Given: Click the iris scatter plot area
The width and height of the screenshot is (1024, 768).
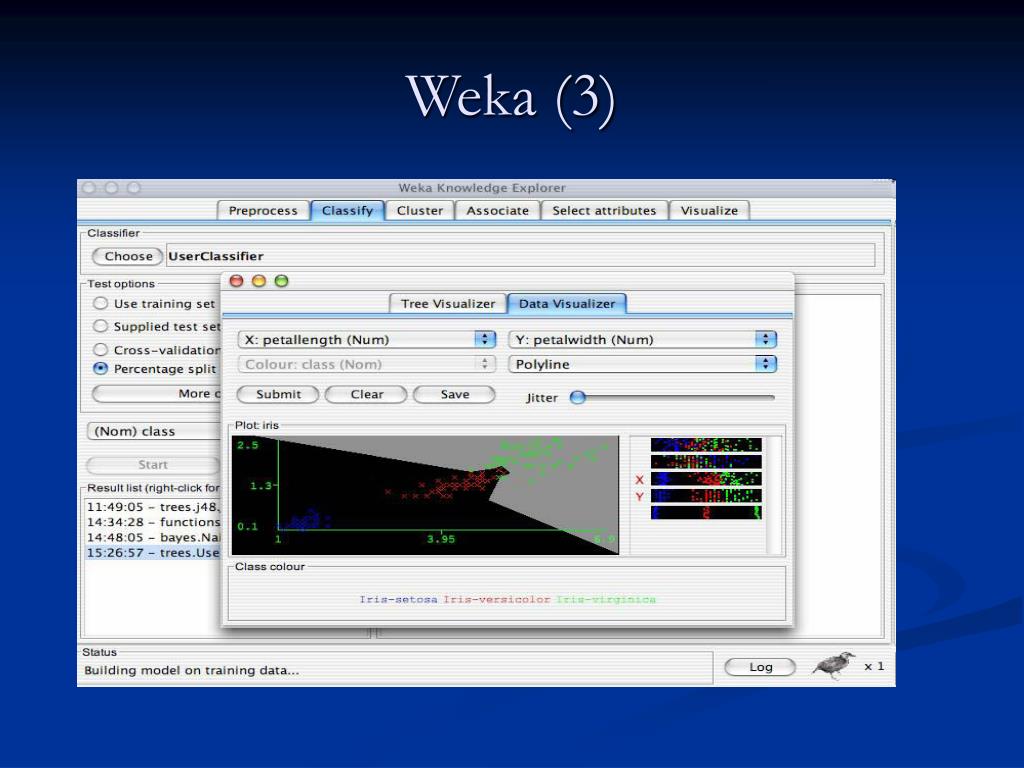Looking at the screenshot, I should pos(425,496).
